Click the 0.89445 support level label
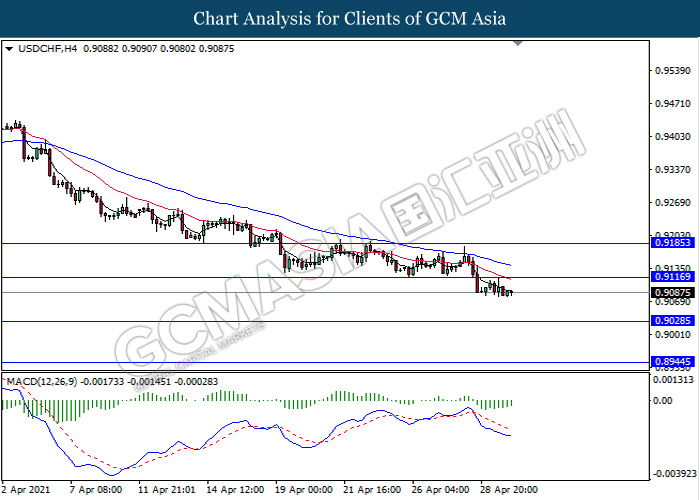Image resolution: width=700 pixels, height=500 pixels. coord(673,362)
